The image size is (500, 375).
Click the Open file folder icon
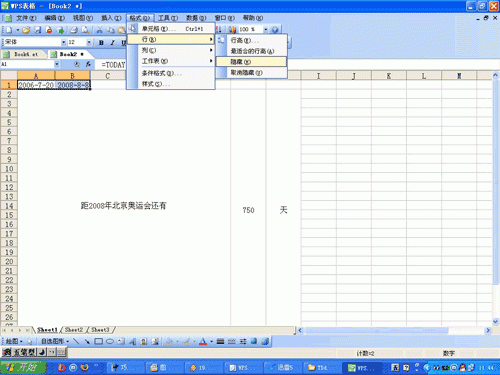(x=26, y=30)
